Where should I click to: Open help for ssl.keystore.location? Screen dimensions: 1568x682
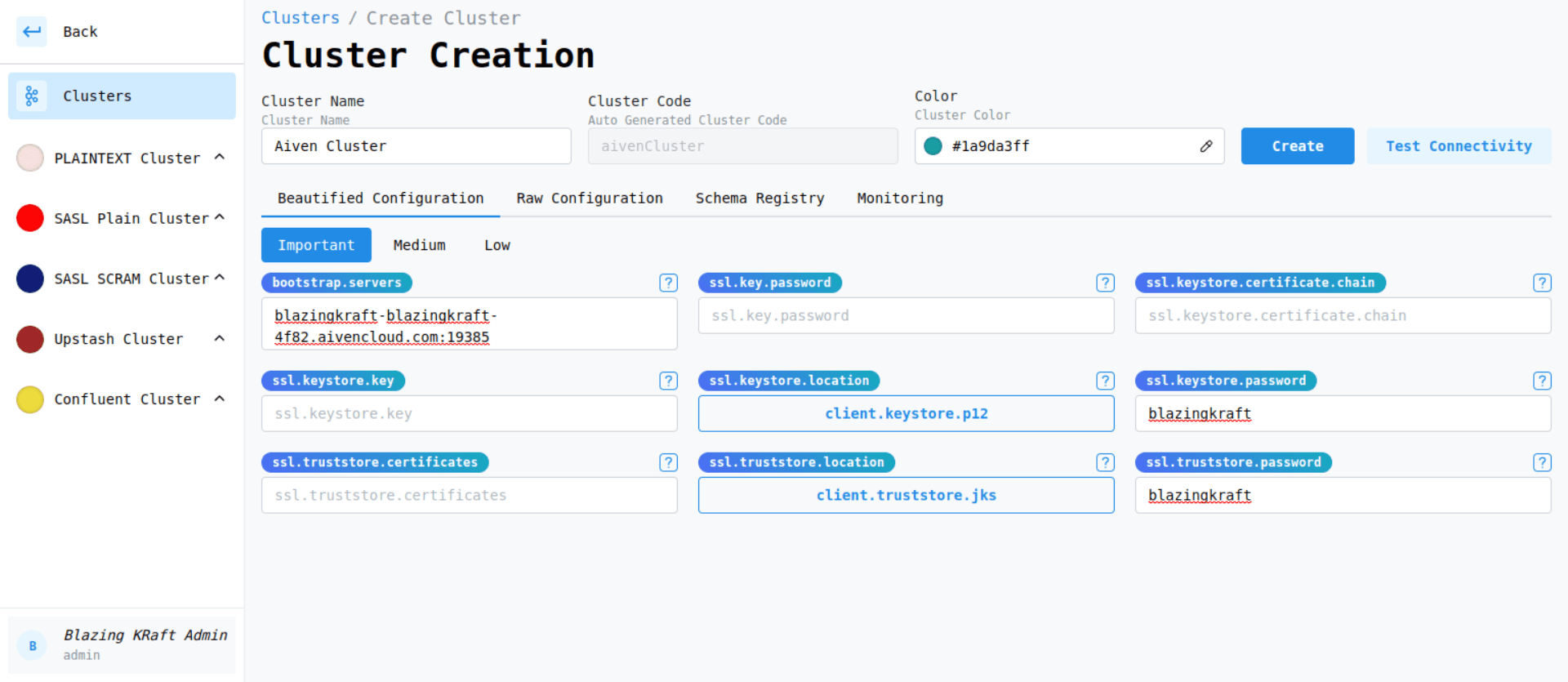pyautogui.click(x=1105, y=381)
